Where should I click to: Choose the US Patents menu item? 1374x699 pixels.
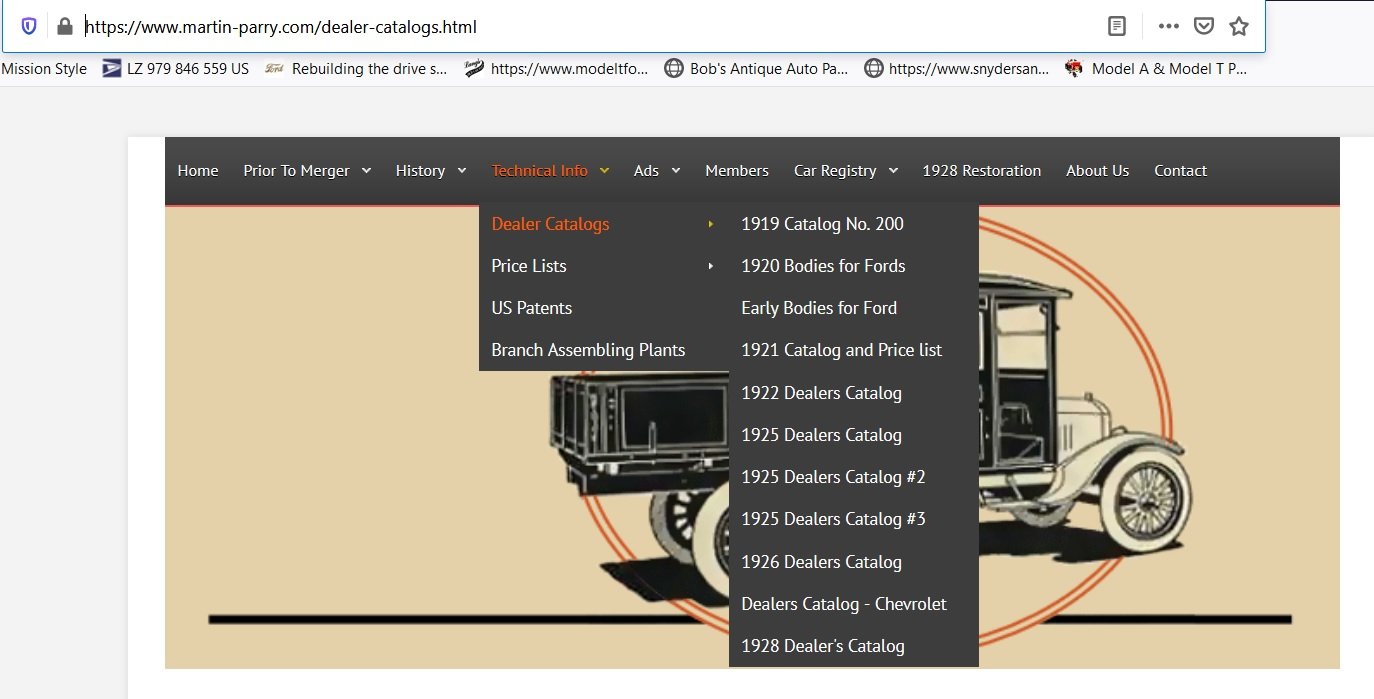(531, 308)
